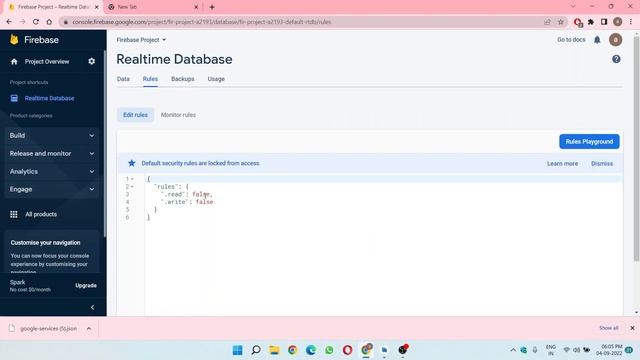Open Project Overview home icon
This screenshot has width=640, height=360.
click(x=14, y=62)
